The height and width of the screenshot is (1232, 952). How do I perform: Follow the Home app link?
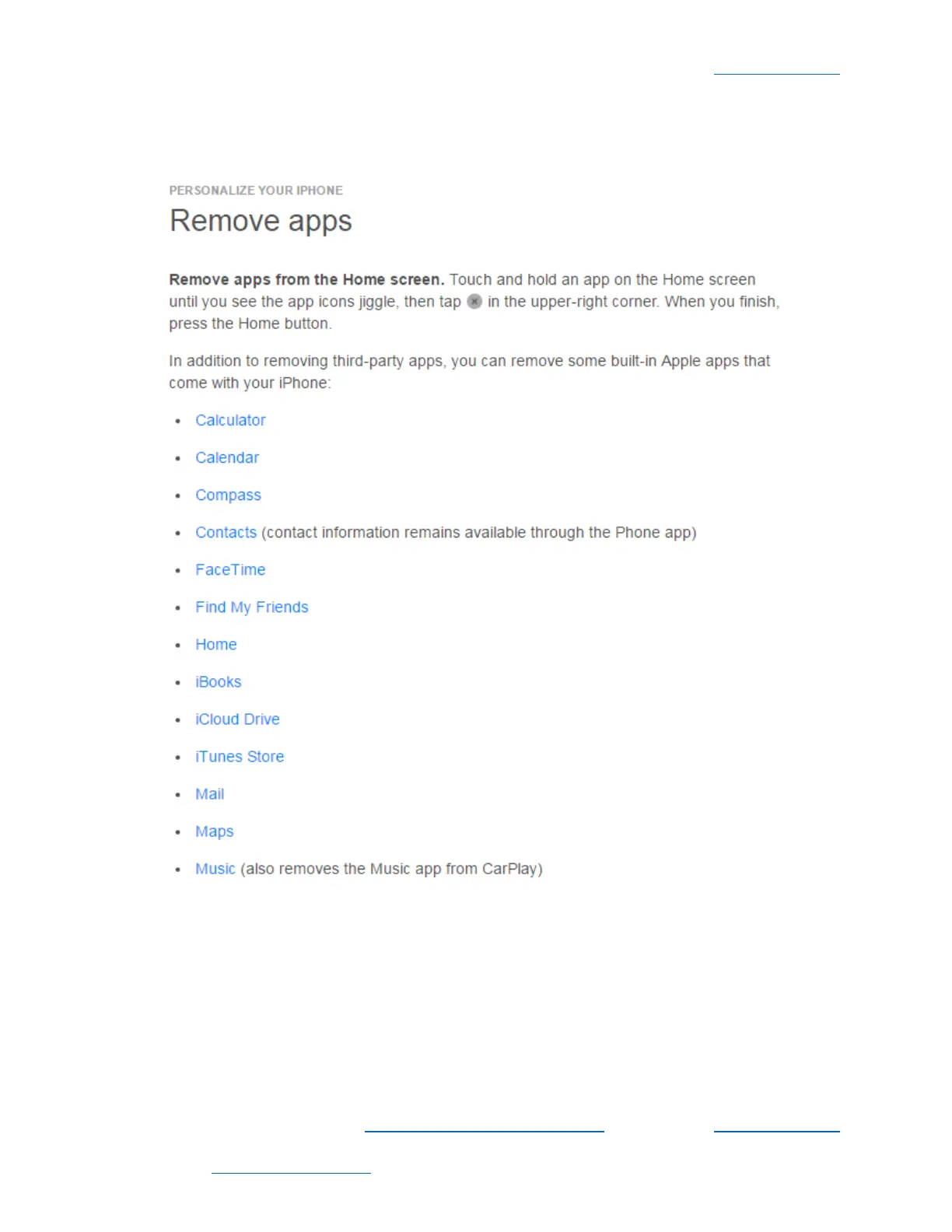(x=216, y=644)
